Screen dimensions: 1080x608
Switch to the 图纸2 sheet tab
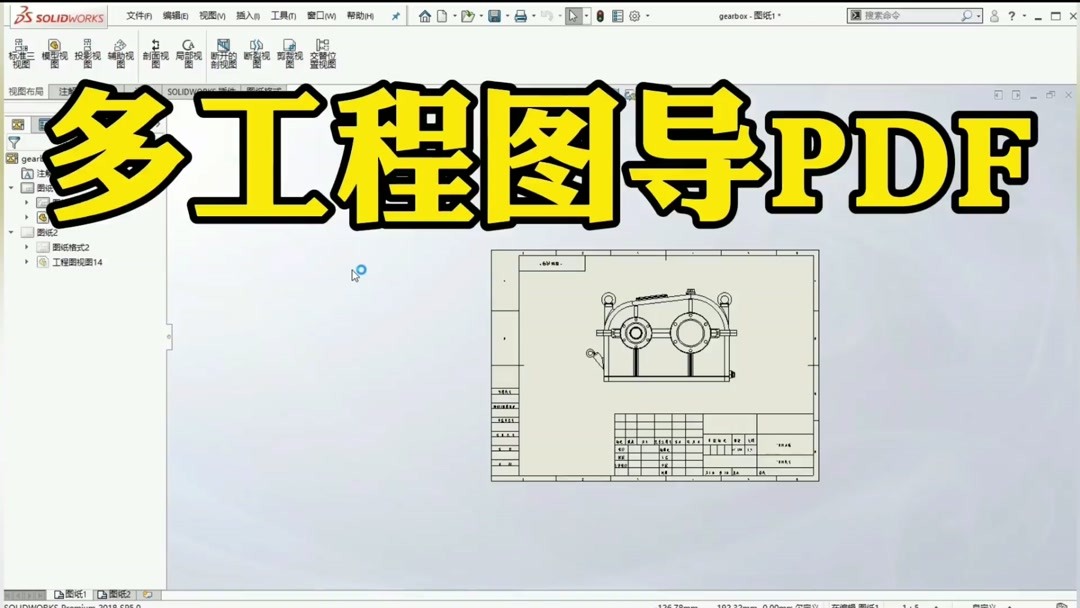tap(113, 593)
